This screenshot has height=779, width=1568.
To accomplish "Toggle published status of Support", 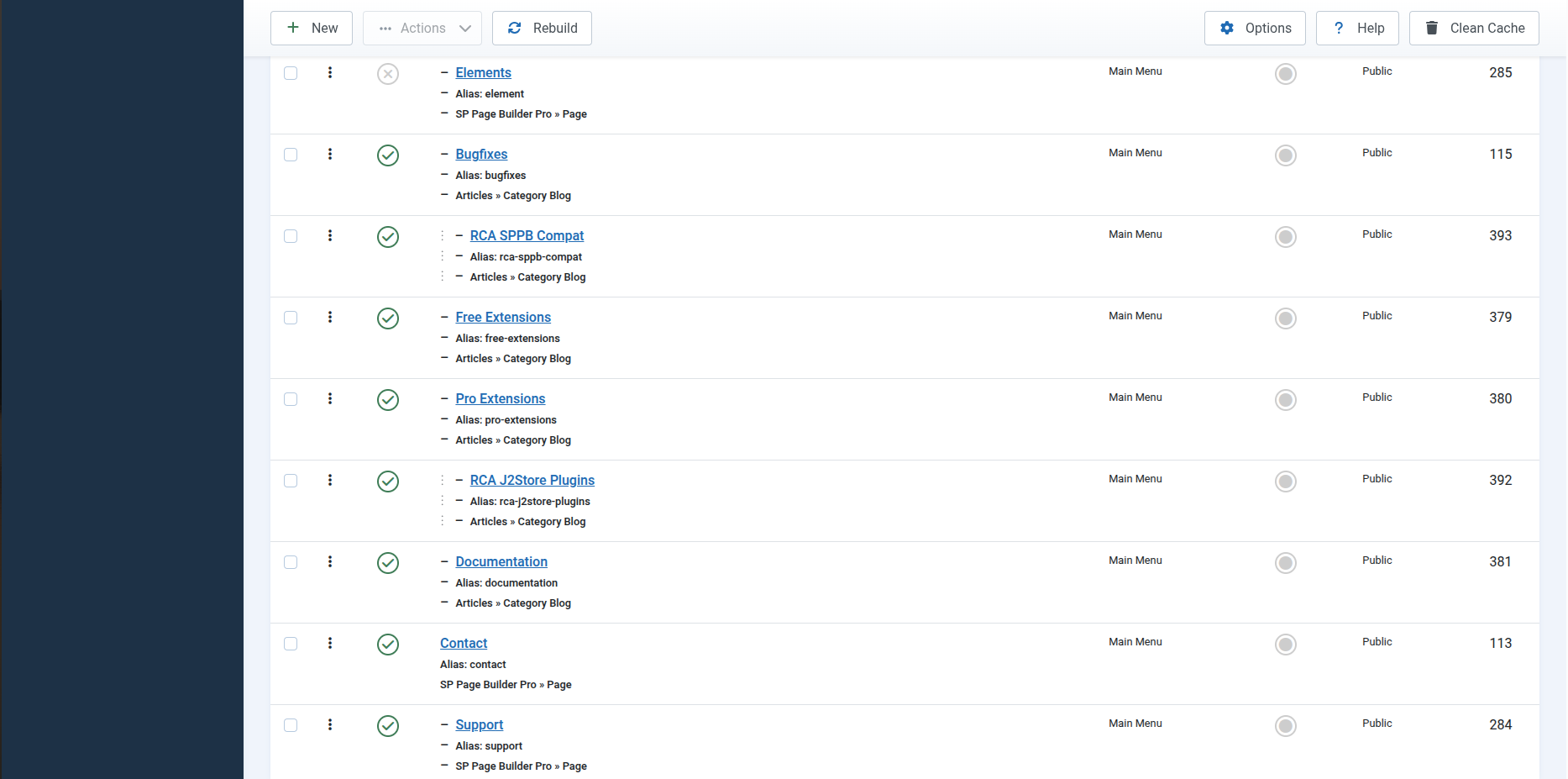I will [388, 726].
